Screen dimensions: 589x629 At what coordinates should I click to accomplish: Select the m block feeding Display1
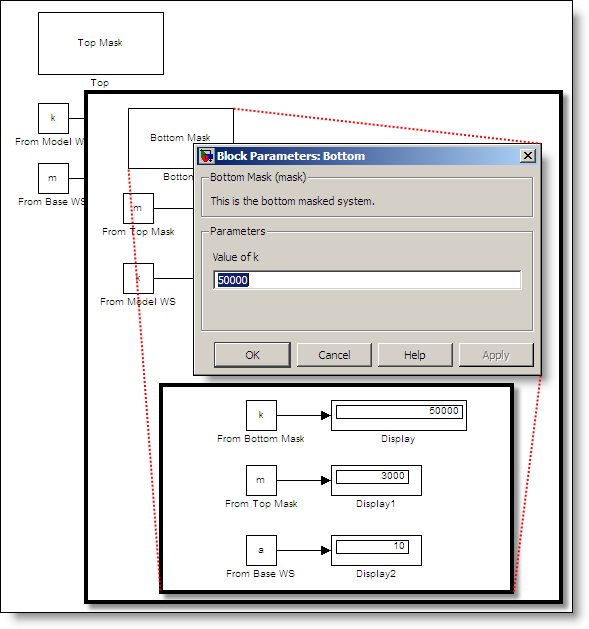point(261,480)
